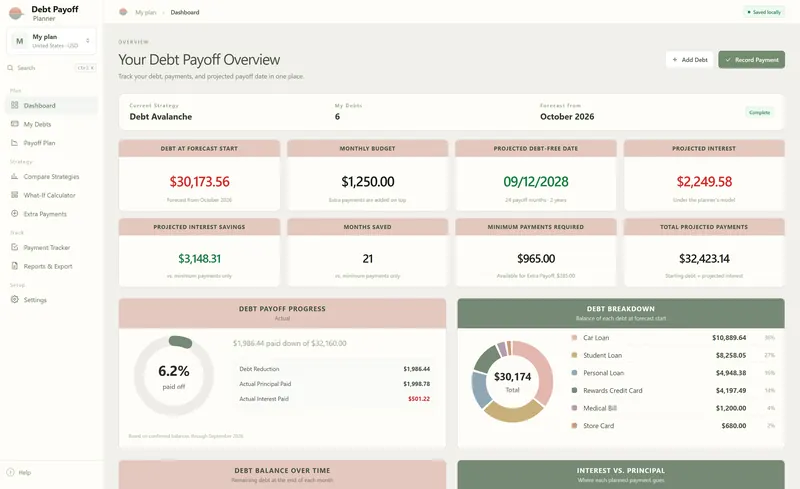This screenshot has height=489, width=800.
Task: Click the Medical Bill mauve swatch
Action: click(x=574, y=408)
